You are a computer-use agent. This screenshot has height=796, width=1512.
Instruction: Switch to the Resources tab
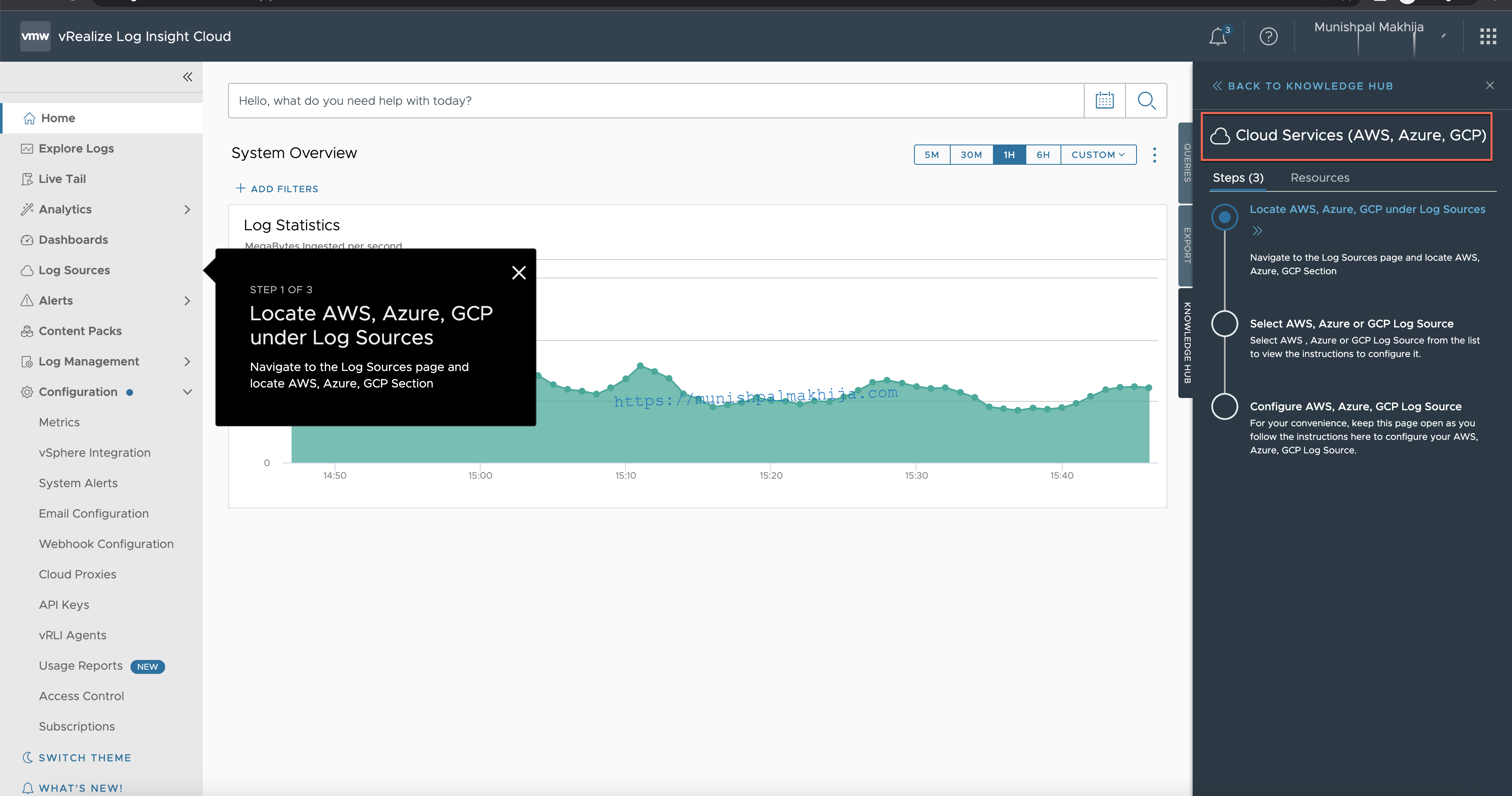(1319, 178)
